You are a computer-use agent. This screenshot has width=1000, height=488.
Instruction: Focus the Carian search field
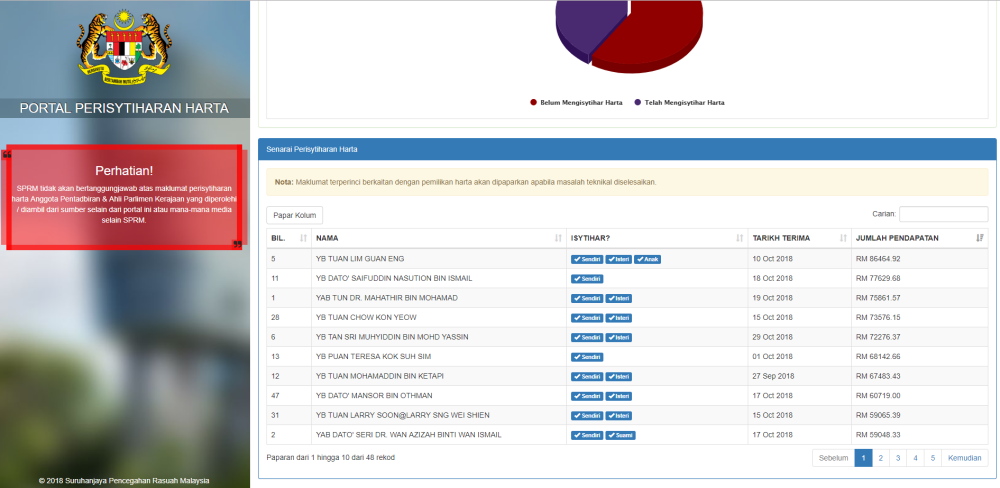click(943, 214)
